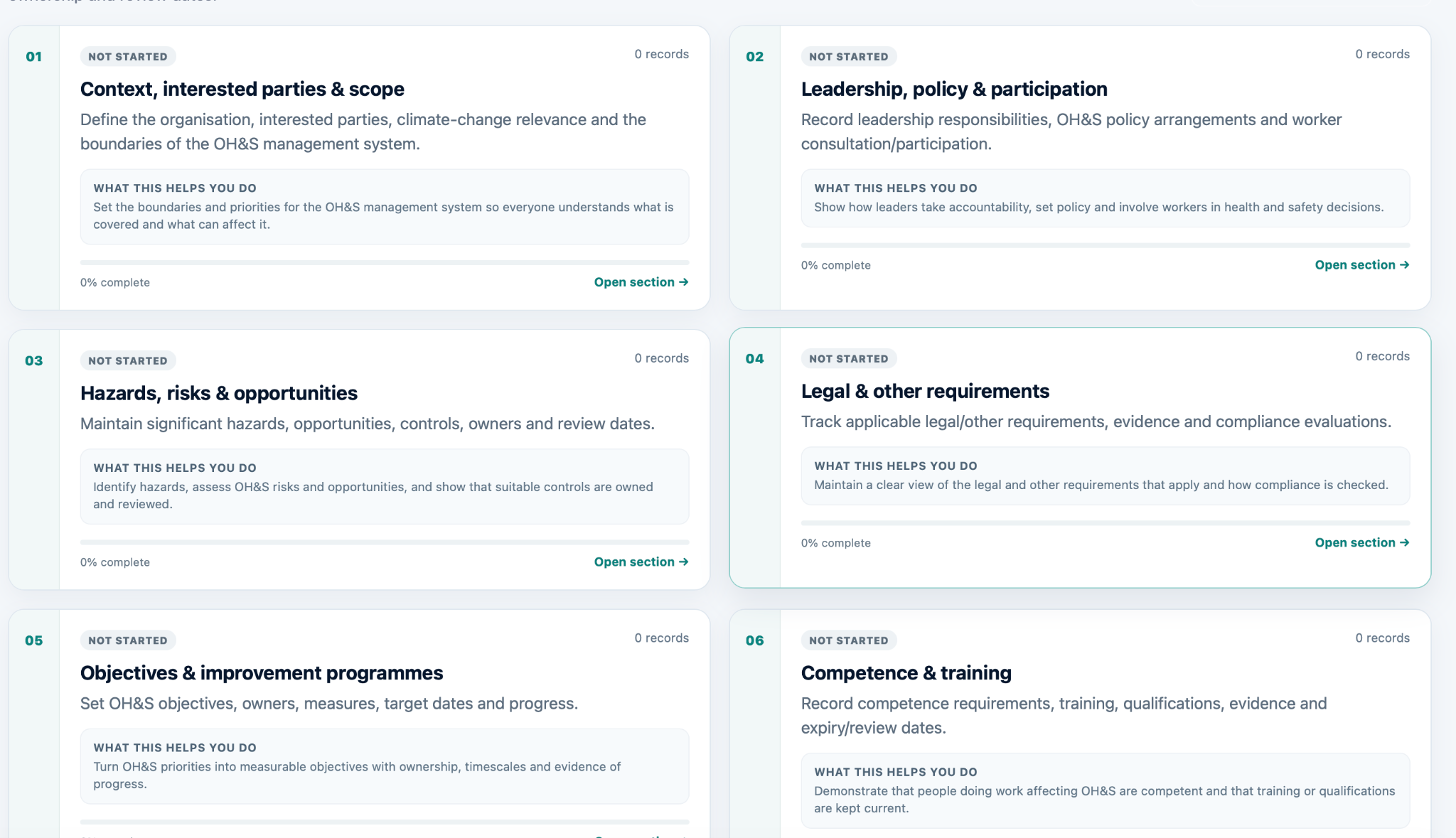Click the 'Context, interested parties & scope' heading
Screen dimensions: 1456x838
[x=242, y=90]
